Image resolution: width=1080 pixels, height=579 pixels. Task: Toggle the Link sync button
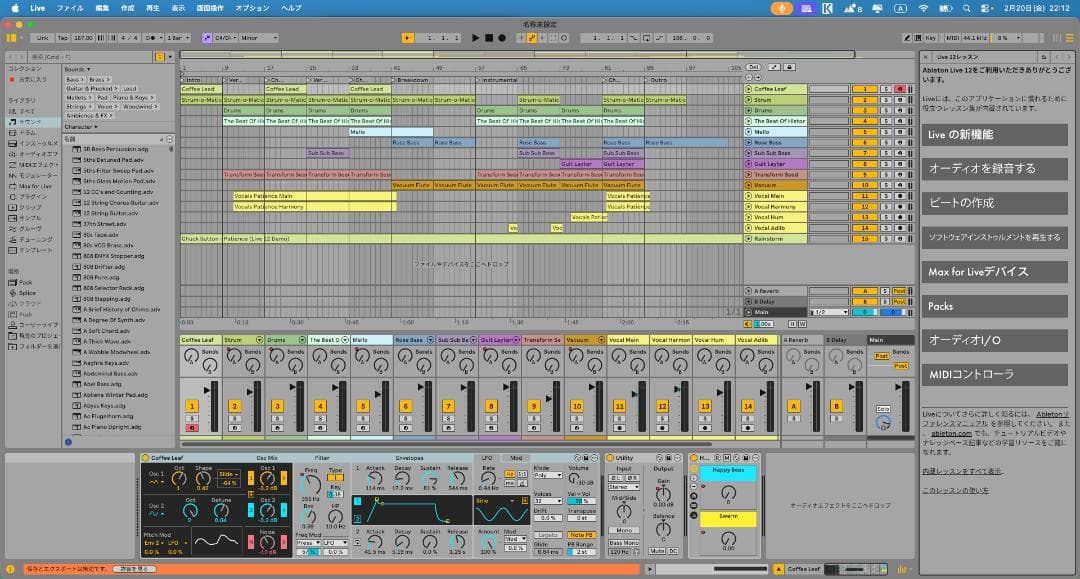[43, 38]
